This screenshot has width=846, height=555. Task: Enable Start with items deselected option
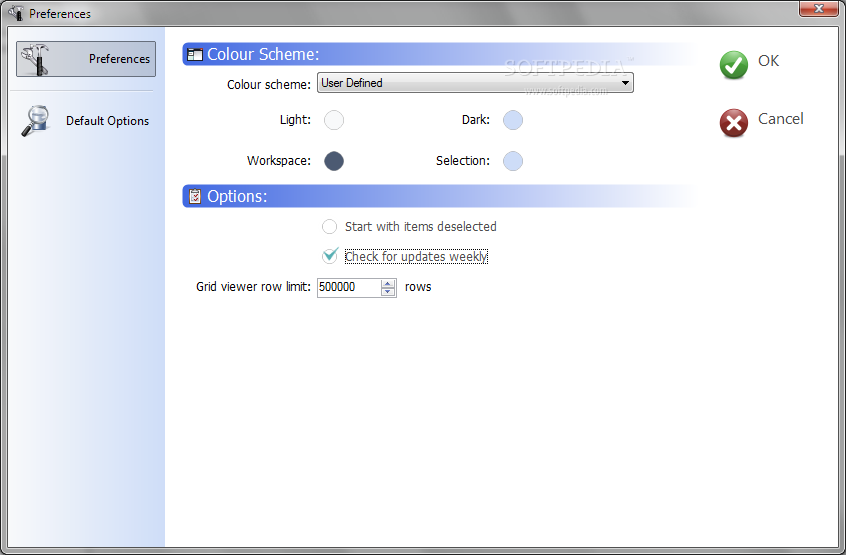click(x=330, y=227)
